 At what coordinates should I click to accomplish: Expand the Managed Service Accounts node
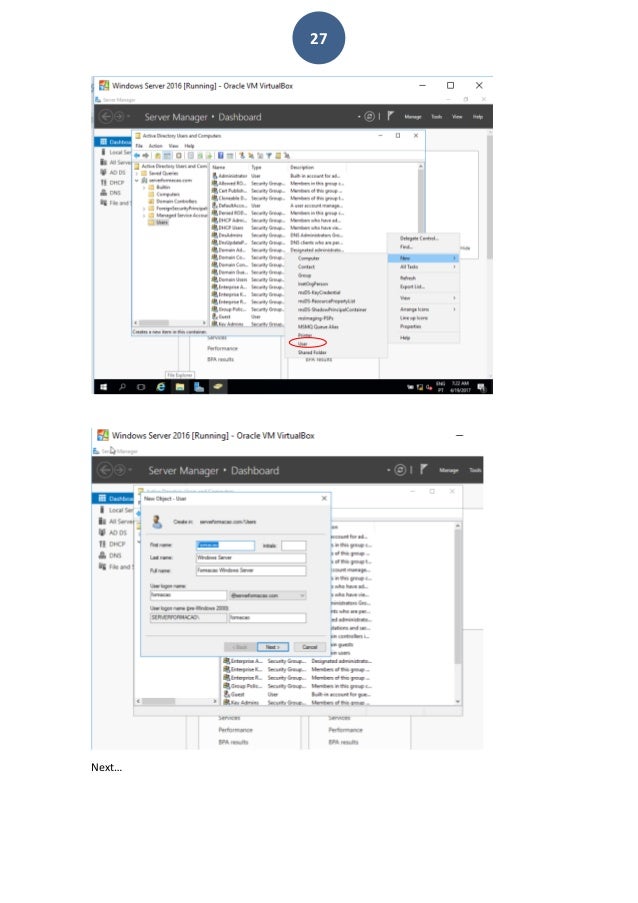pos(144,215)
